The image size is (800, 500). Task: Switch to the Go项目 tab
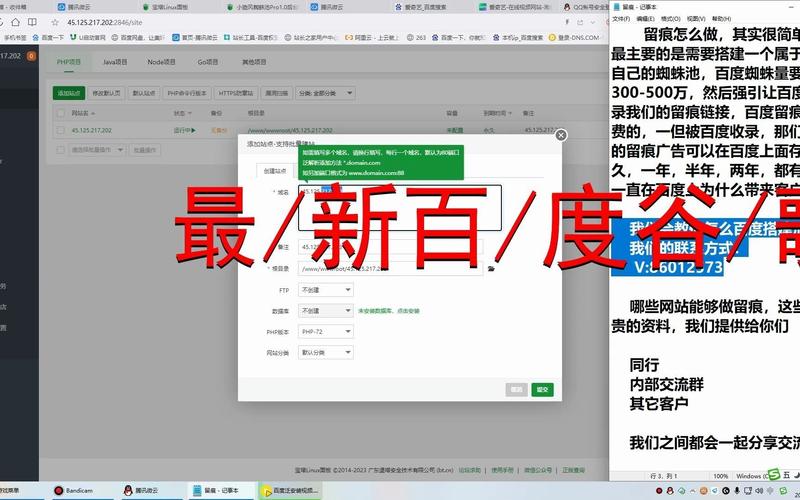click(x=208, y=62)
